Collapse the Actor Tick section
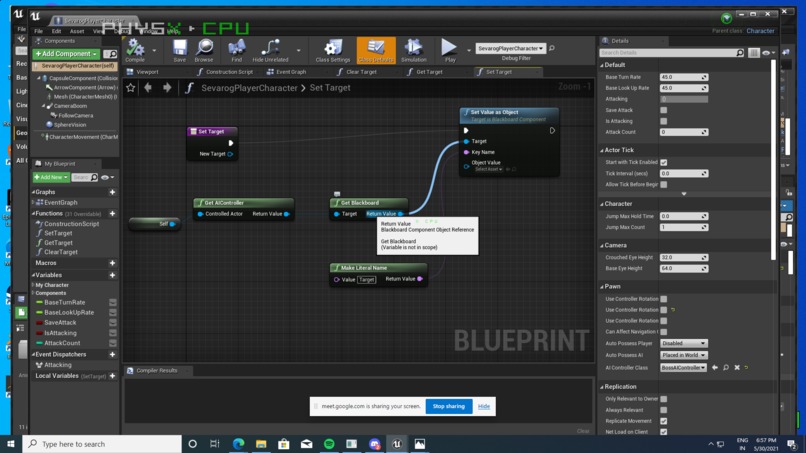Screen dimensions: 806x453 tap(602, 150)
